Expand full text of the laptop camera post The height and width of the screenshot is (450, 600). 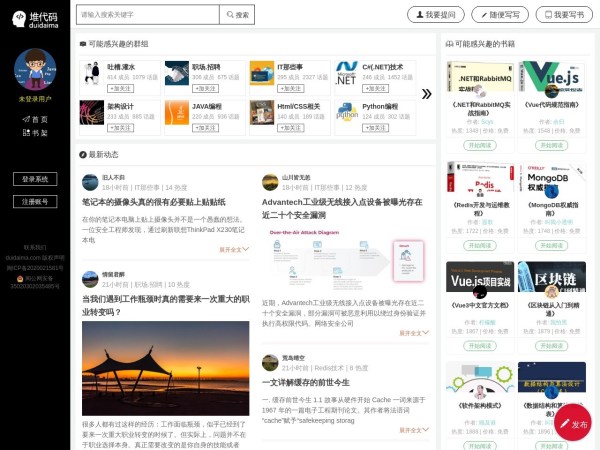234,249
